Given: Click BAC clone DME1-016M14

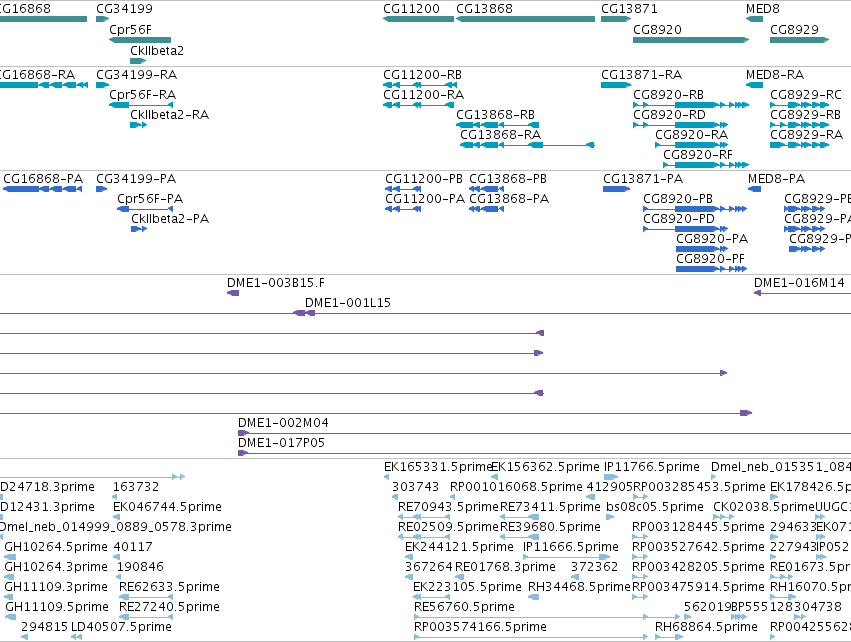Looking at the screenshot, I should 802,293.
